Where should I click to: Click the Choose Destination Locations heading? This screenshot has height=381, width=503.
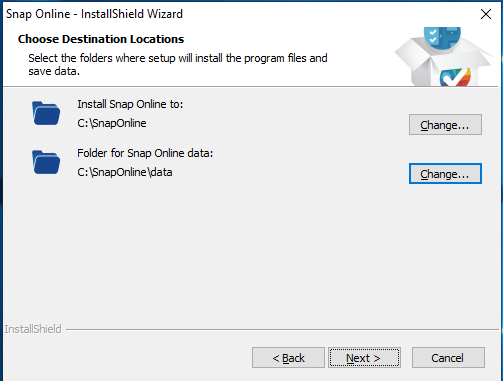pos(101,39)
